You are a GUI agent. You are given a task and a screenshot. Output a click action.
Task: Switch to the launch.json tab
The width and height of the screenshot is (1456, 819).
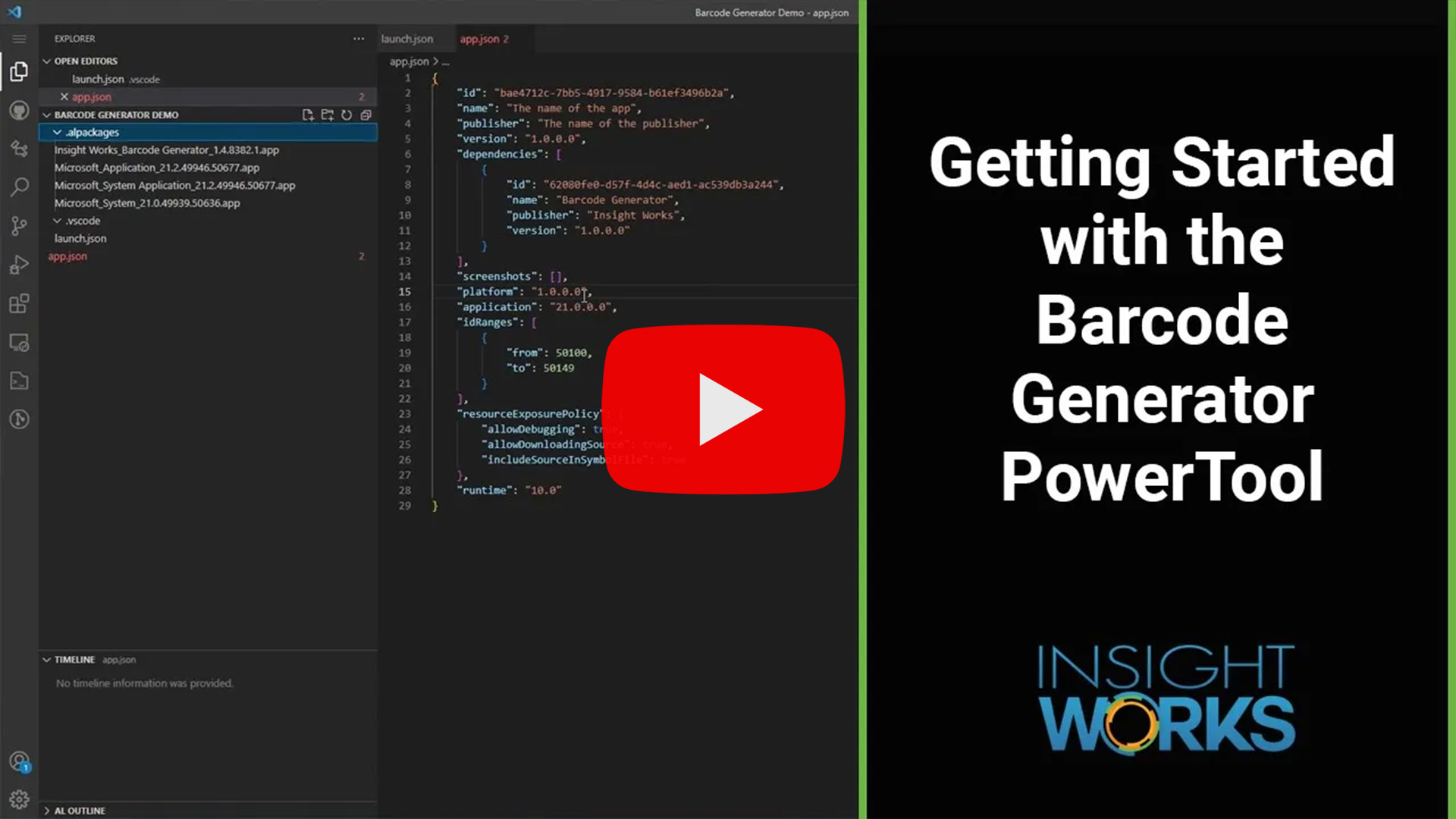tap(407, 39)
